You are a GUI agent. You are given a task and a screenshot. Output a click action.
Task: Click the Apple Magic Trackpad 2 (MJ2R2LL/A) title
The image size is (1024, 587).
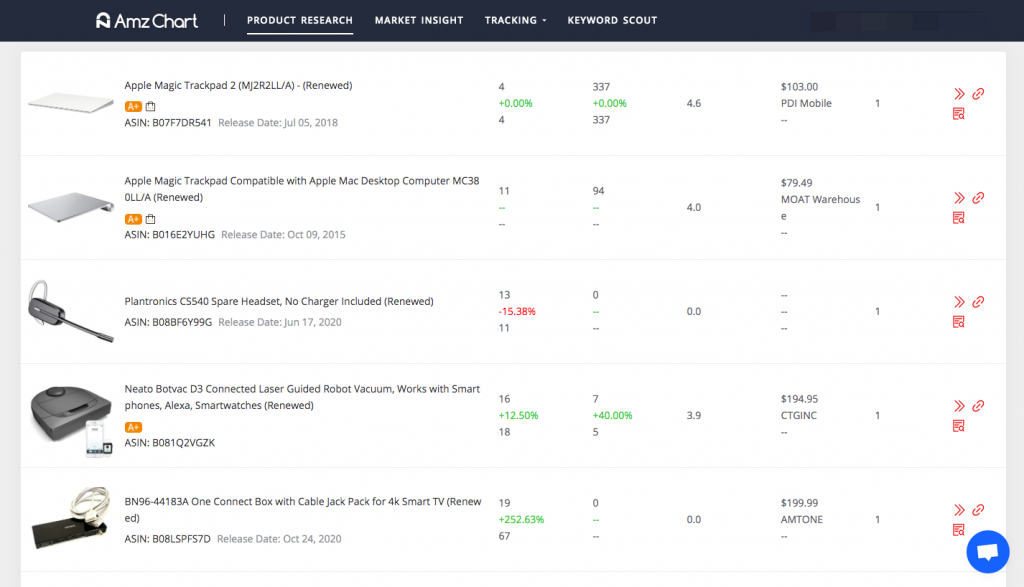238,85
